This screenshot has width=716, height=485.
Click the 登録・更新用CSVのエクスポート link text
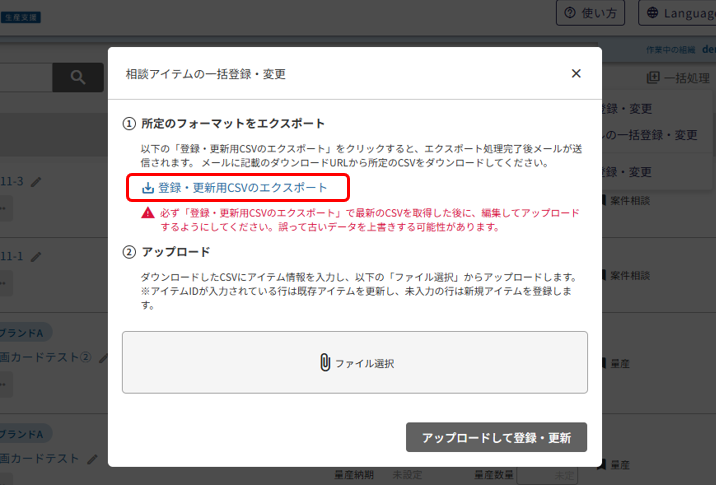coord(242,187)
